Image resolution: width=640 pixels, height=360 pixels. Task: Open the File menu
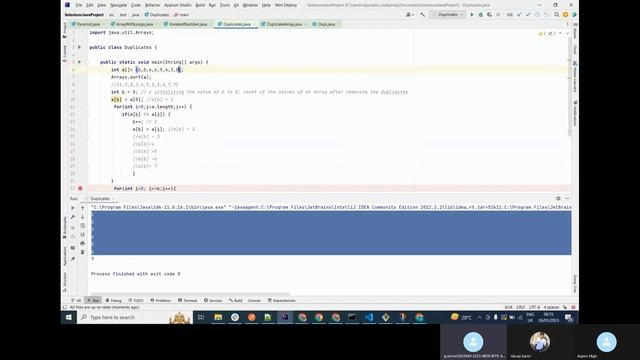click(79, 5)
